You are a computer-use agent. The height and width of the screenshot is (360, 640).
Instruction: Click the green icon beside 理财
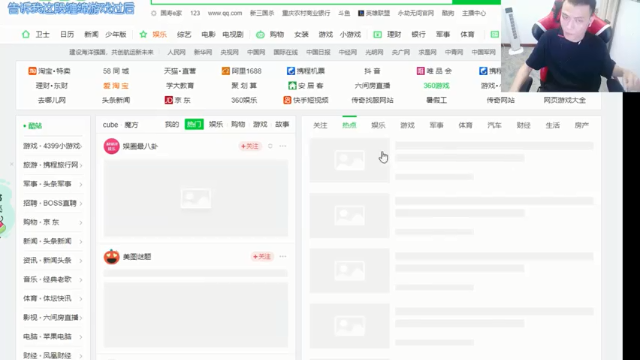pyautogui.click(x=378, y=35)
